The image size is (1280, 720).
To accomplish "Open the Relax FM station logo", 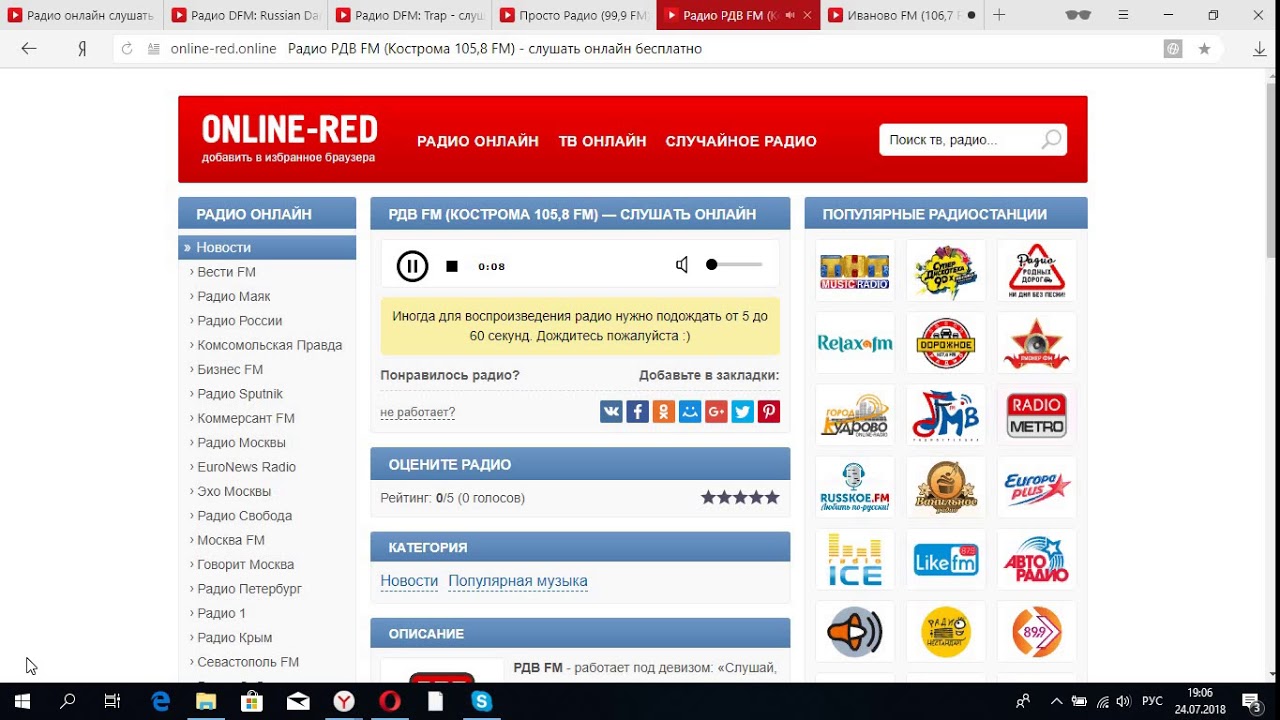I will click(855, 343).
